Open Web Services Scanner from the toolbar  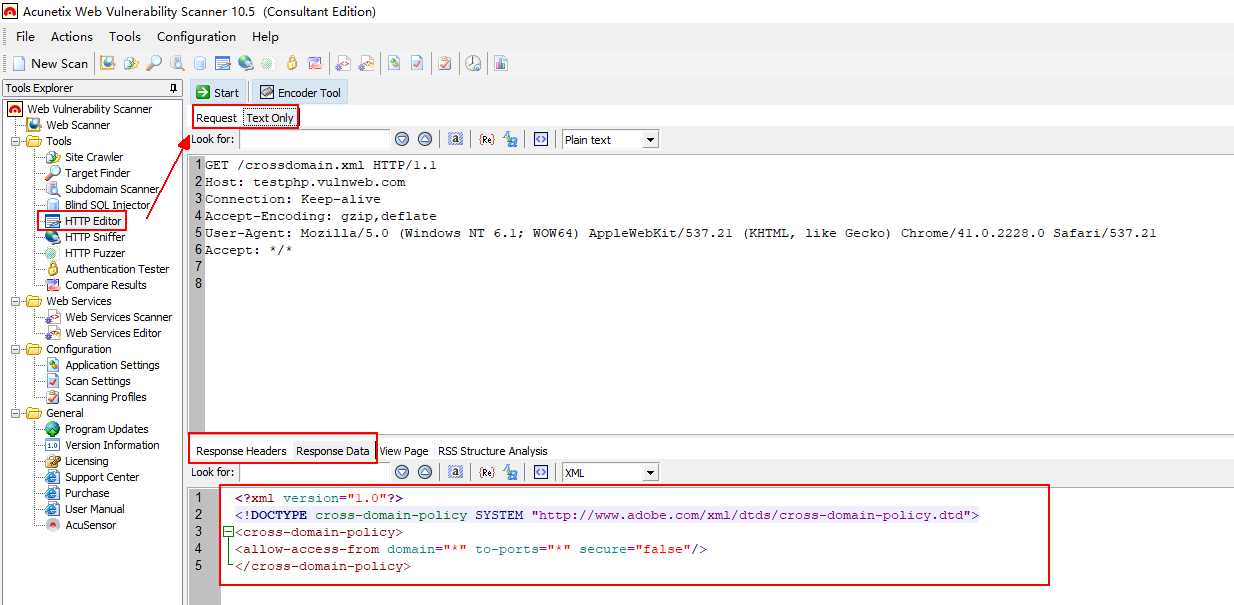click(x=343, y=63)
